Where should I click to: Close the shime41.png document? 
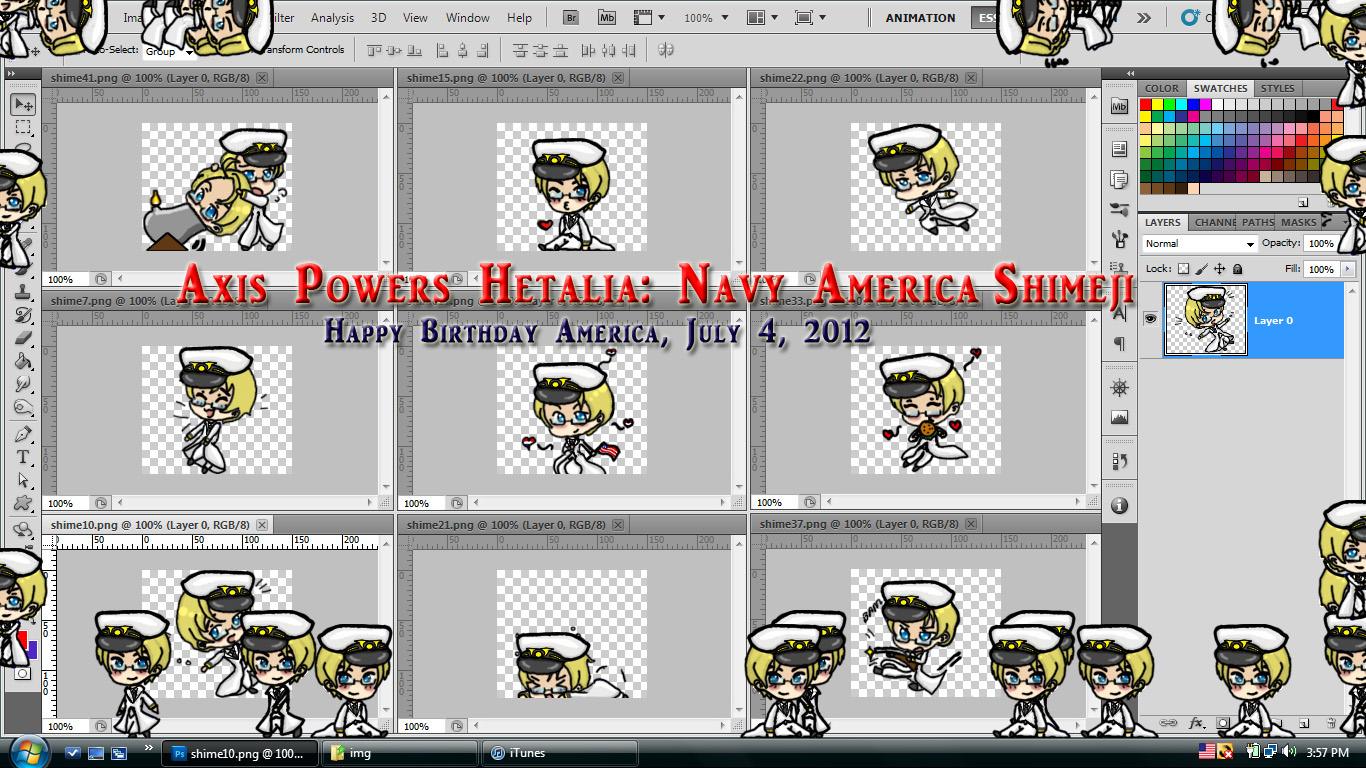[x=262, y=78]
